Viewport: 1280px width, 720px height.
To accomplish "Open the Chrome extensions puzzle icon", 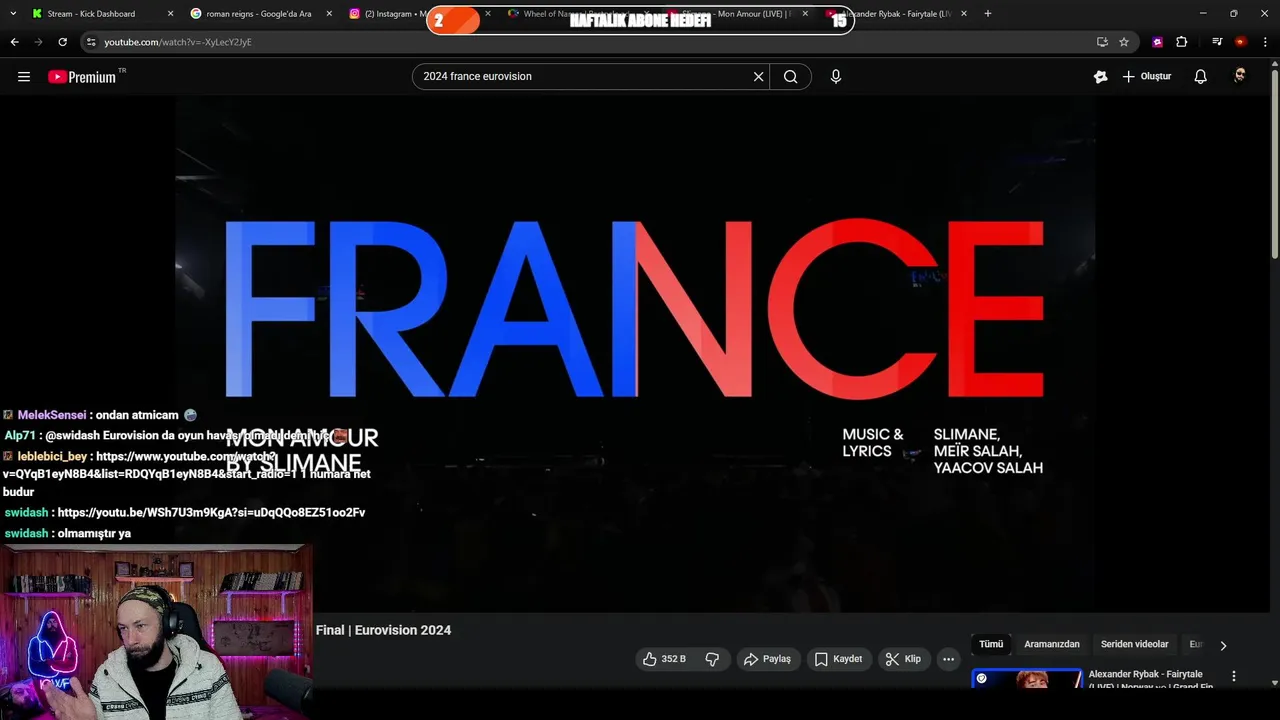I will click(x=1182, y=42).
